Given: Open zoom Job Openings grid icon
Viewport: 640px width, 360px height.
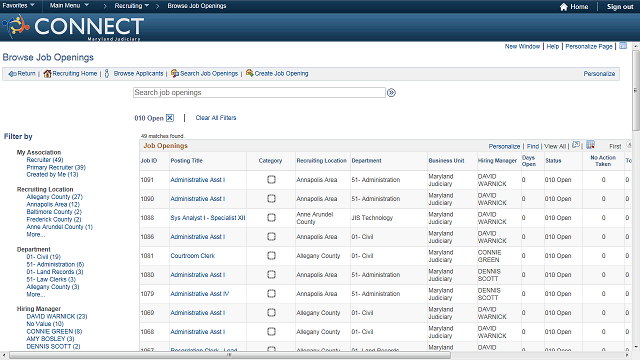Looking at the screenshot, I should pos(576,145).
